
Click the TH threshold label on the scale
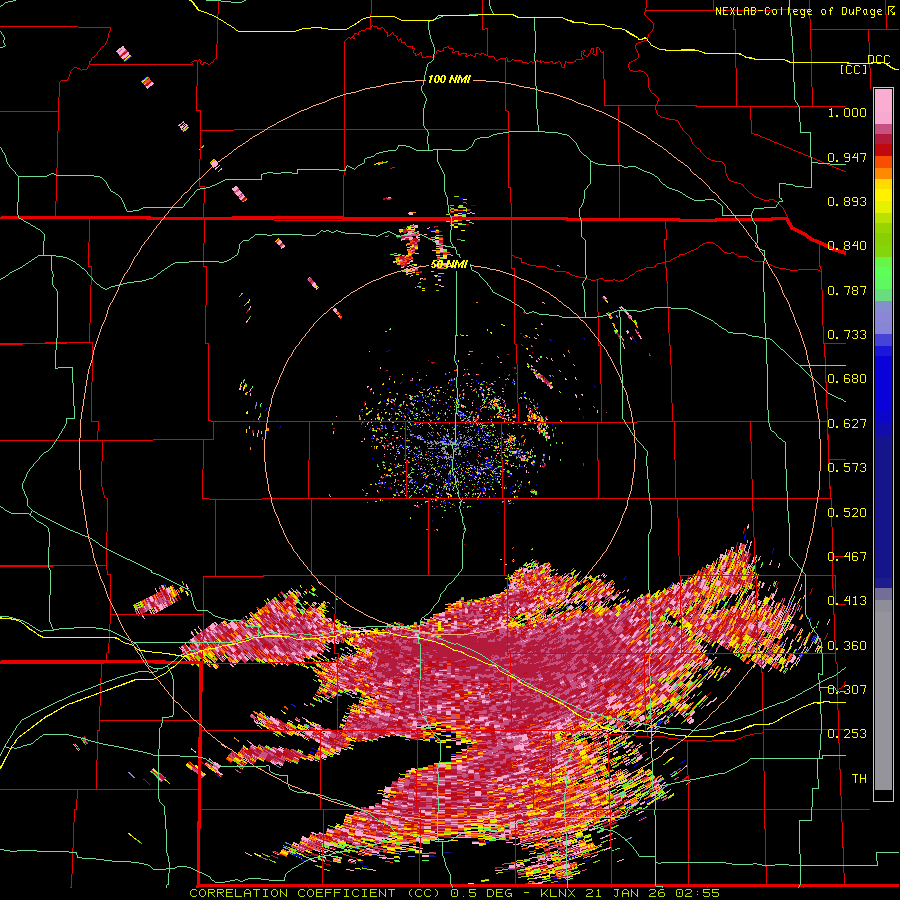859,779
